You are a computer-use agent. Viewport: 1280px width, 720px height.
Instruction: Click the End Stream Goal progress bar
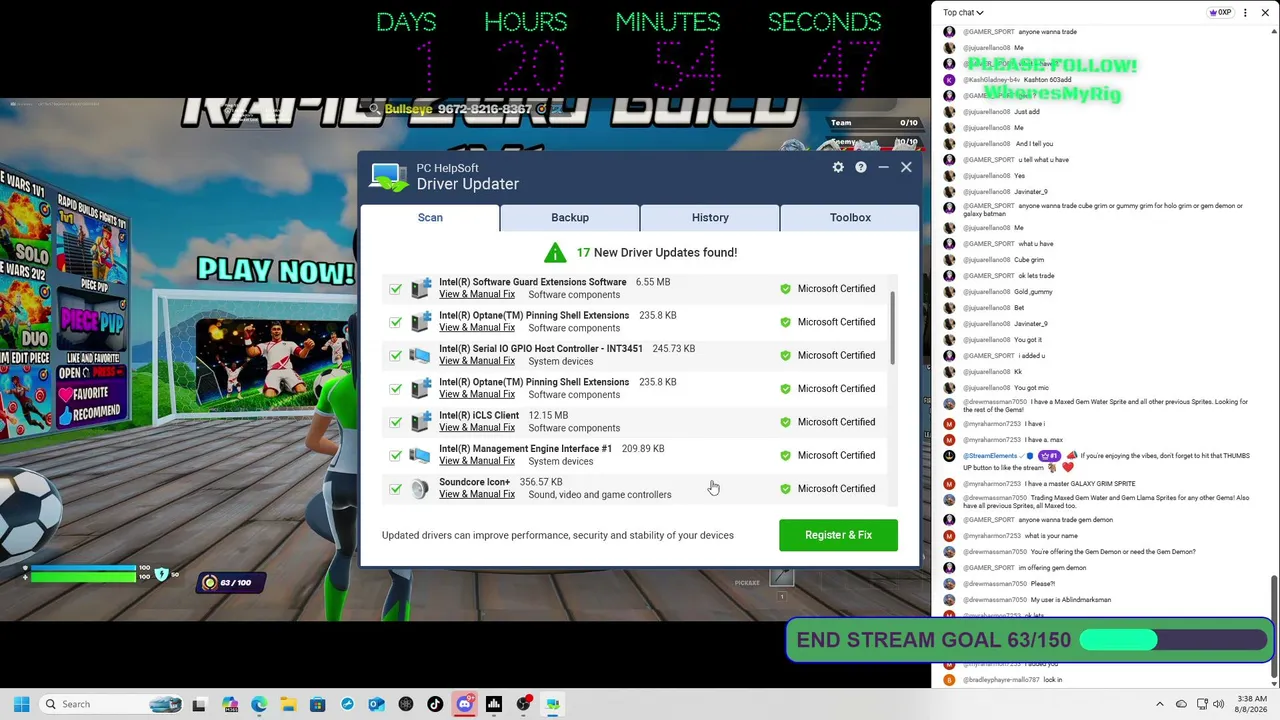(1172, 640)
